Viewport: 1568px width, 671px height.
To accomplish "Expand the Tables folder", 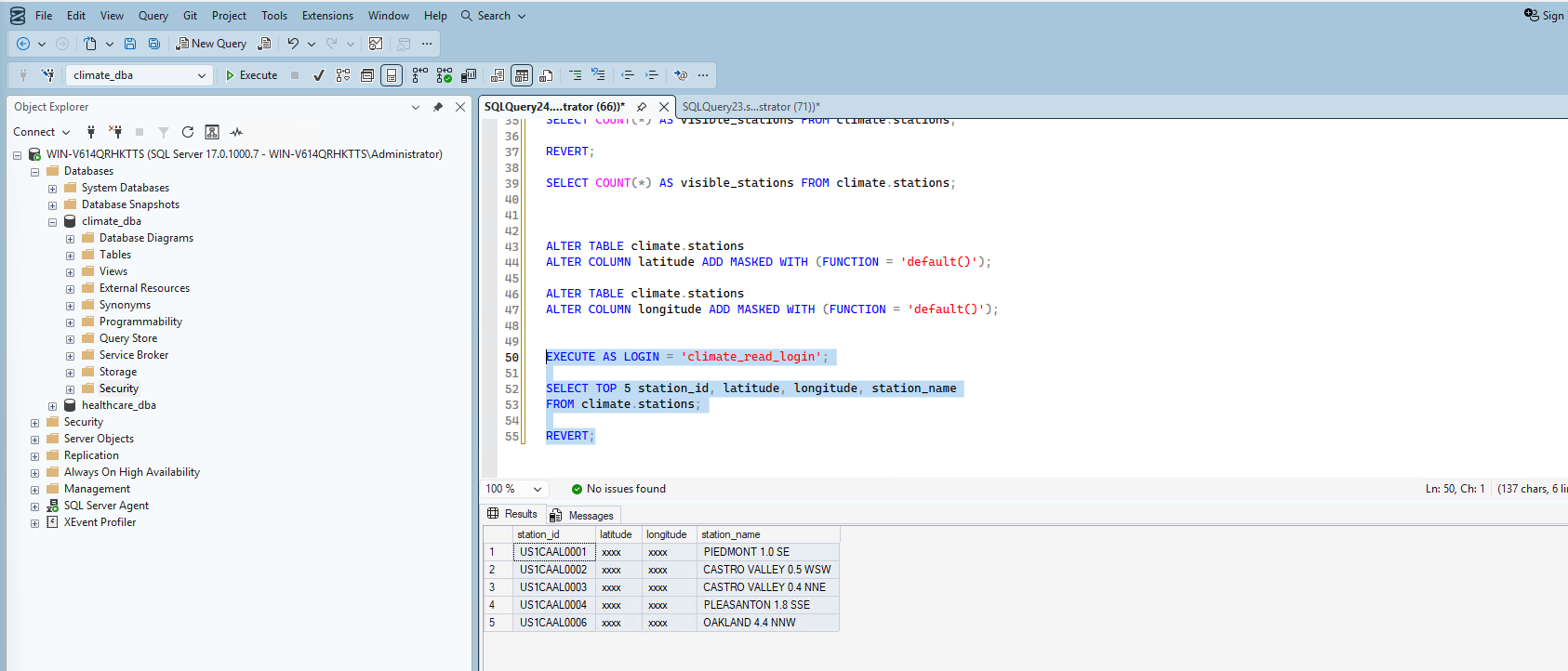I will pos(70,256).
